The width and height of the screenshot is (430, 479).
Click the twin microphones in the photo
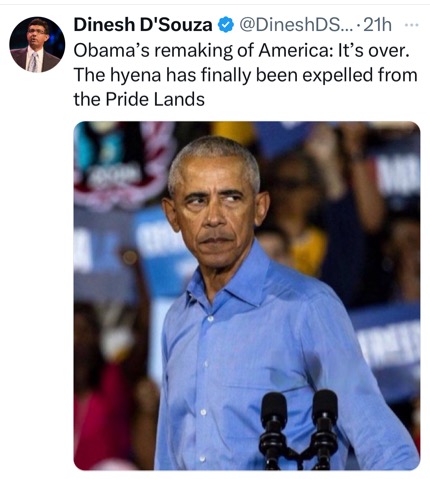click(299, 430)
